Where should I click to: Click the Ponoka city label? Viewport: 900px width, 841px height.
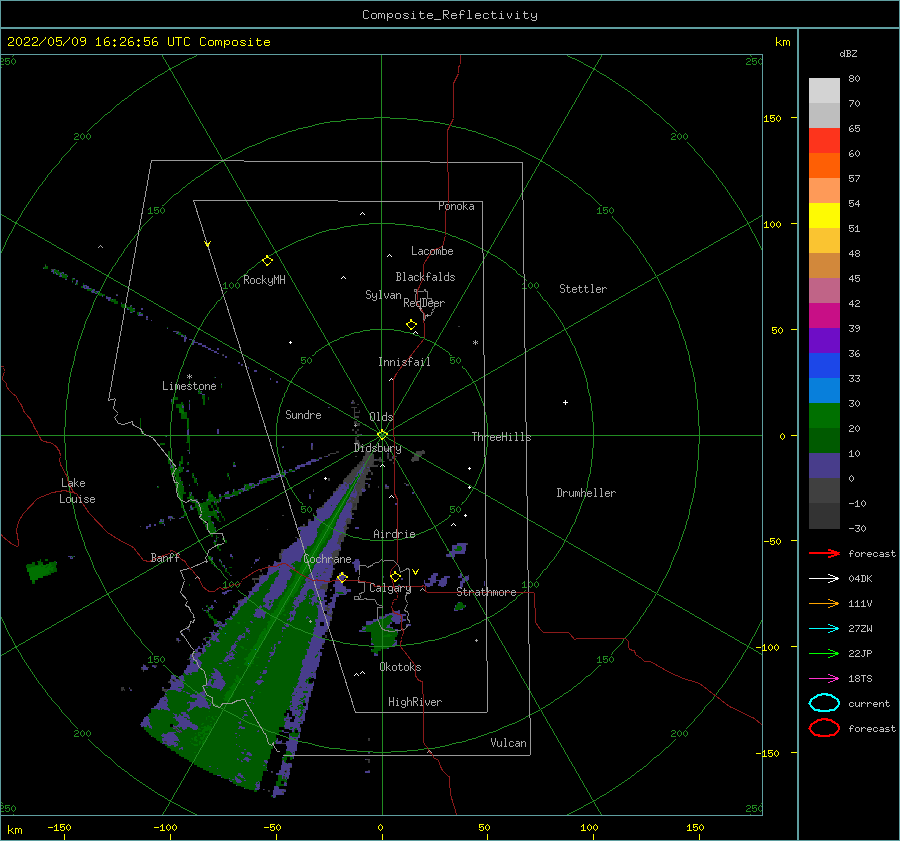456,206
